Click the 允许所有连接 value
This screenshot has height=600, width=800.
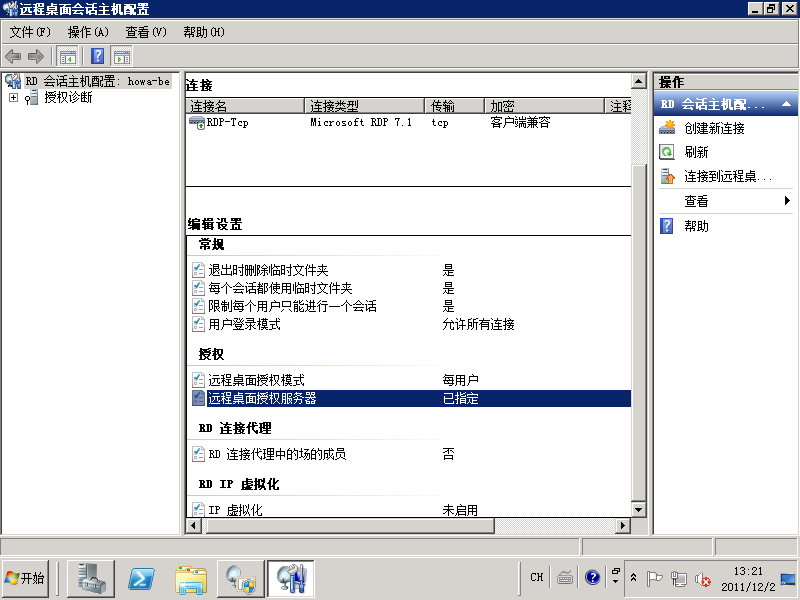(x=478, y=324)
